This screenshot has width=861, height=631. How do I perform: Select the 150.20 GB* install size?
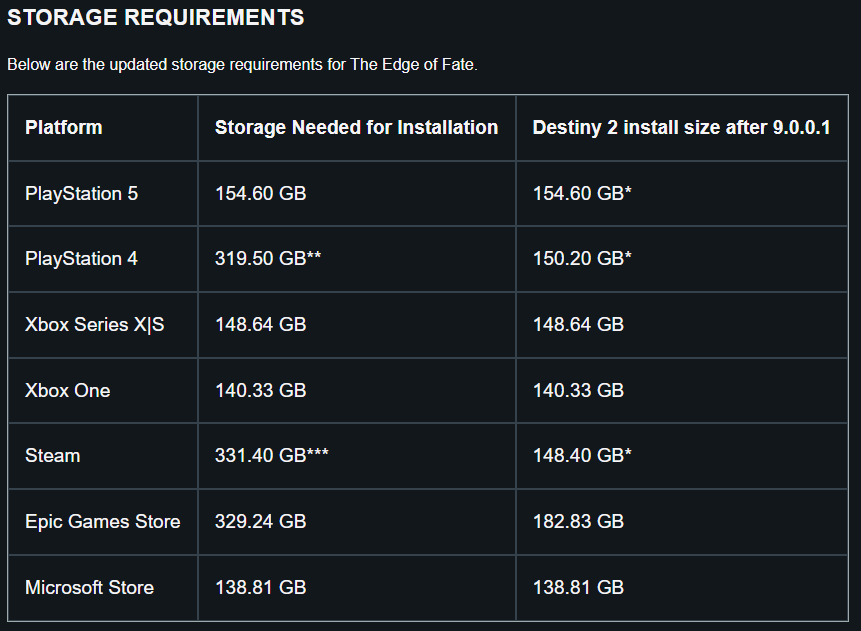(x=582, y=259)
